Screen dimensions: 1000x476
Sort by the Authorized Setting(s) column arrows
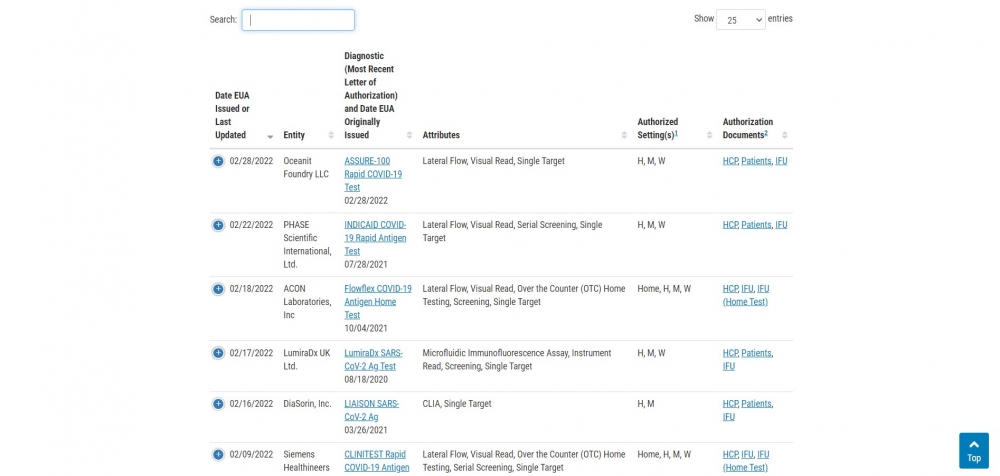coord(709,135)
